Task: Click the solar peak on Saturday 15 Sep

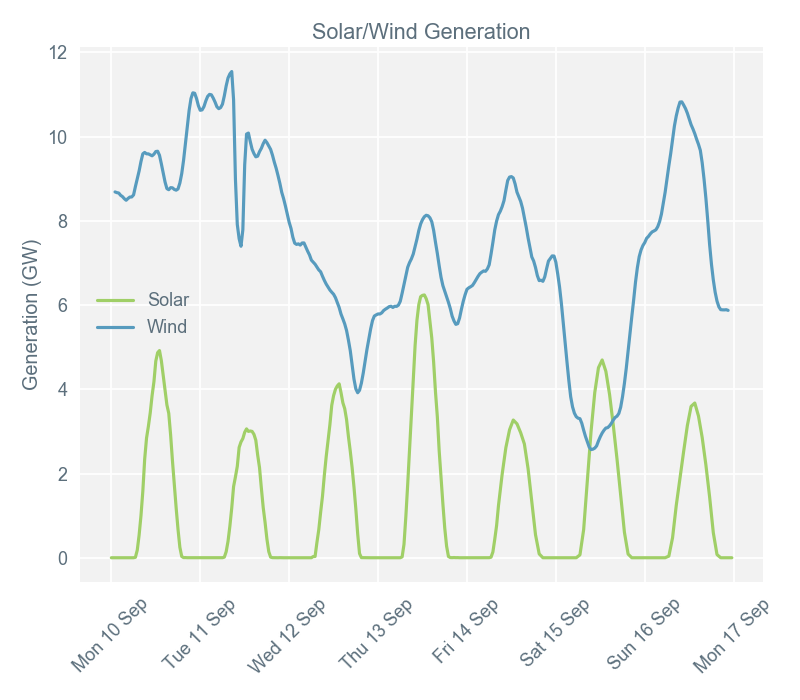Action: click(x=603, y=360)
